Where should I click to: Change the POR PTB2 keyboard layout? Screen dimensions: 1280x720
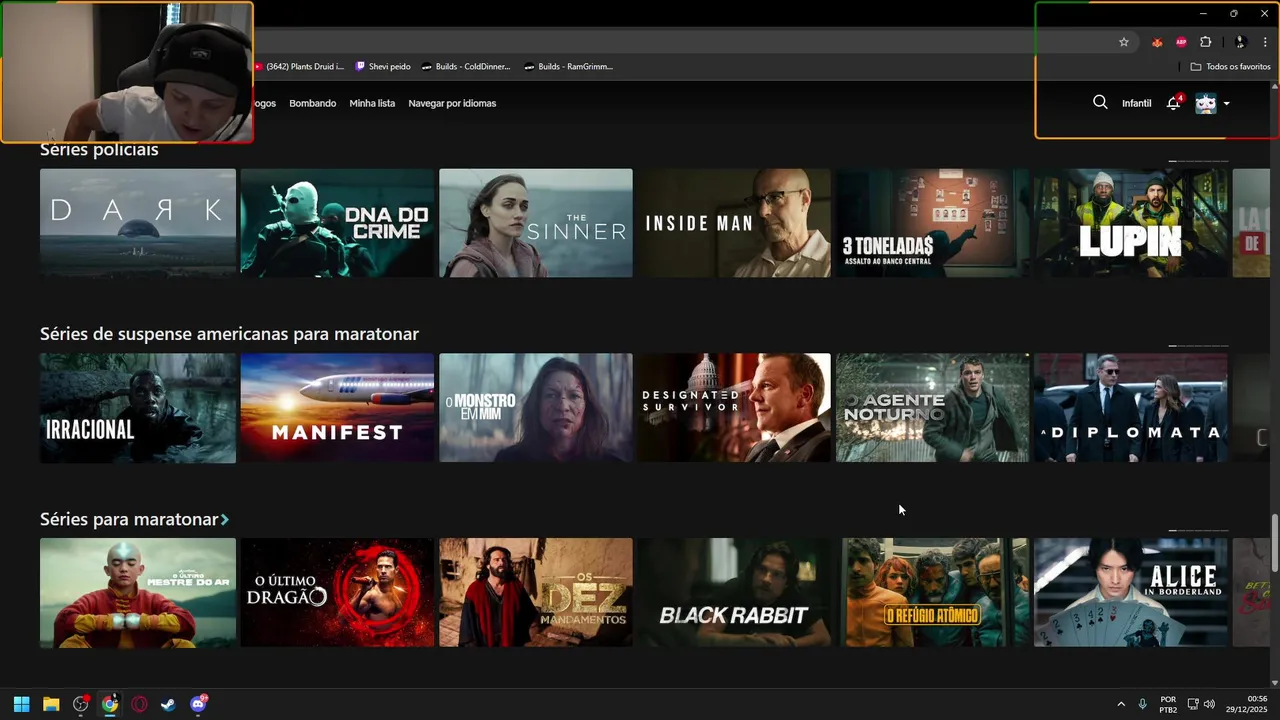1168,704
